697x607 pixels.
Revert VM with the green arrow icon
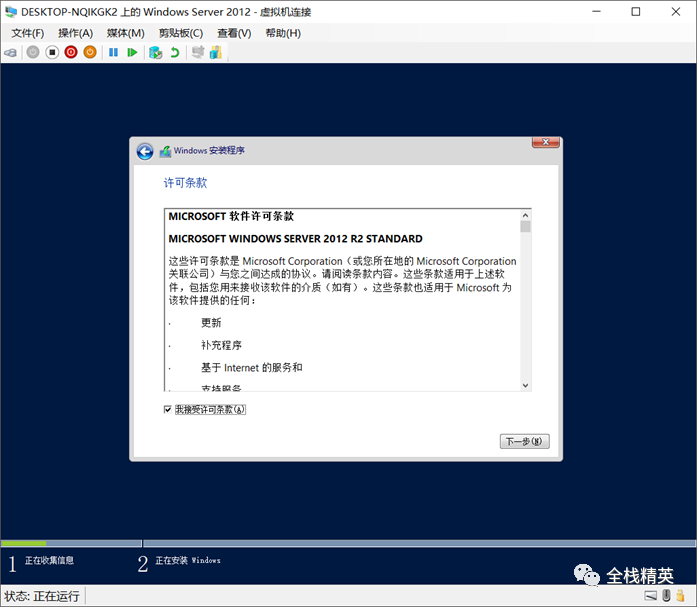coord(175,52)
